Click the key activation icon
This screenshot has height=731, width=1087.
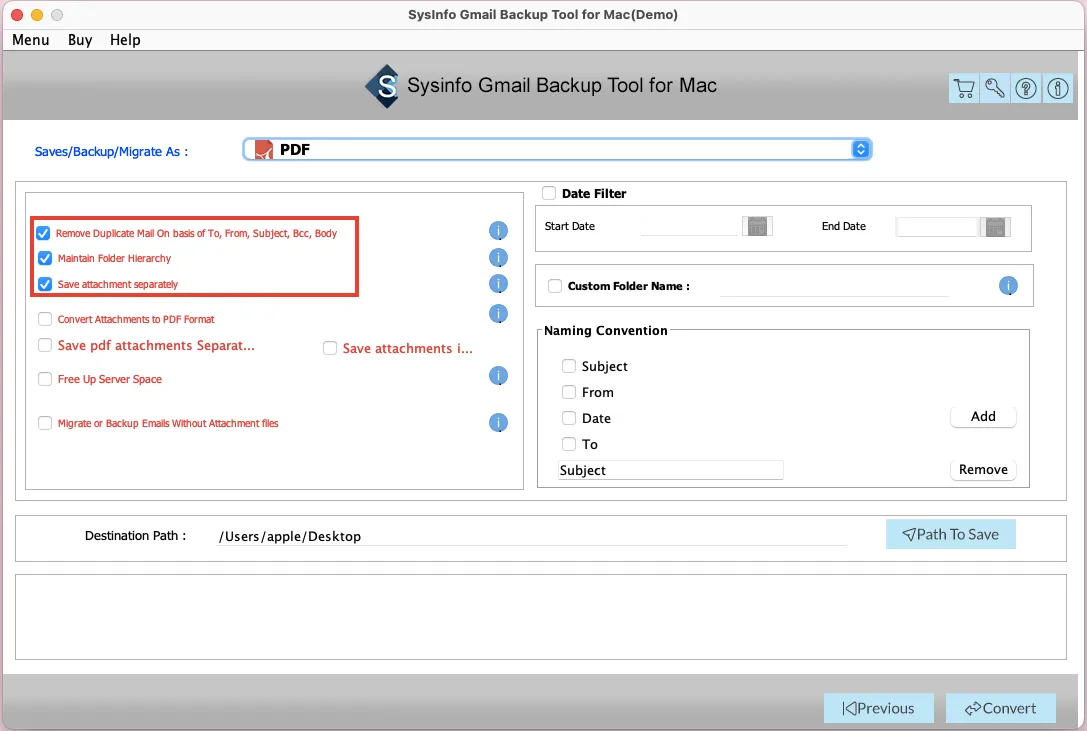[x=995, y=89]
